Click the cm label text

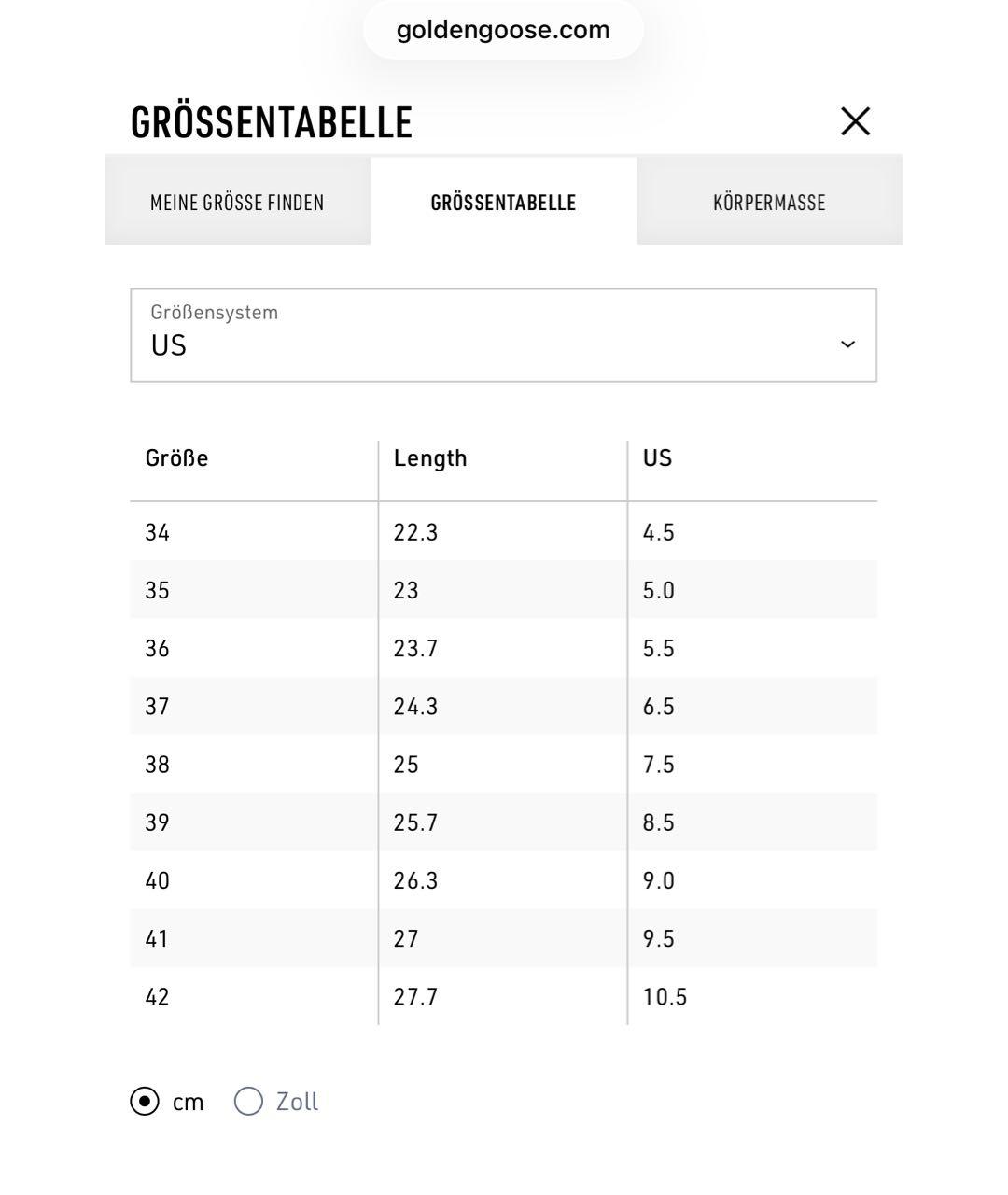click(x=188, y=1103)
